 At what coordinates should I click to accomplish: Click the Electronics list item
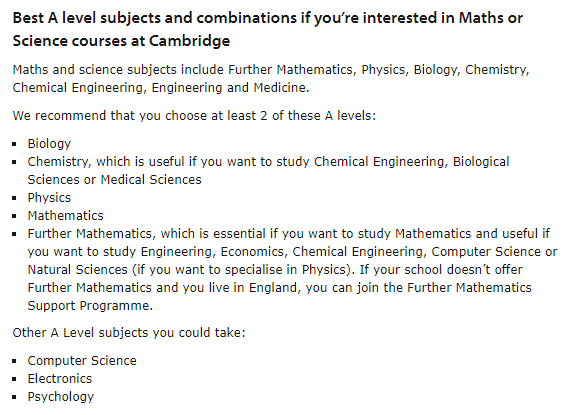coord(60,379)
